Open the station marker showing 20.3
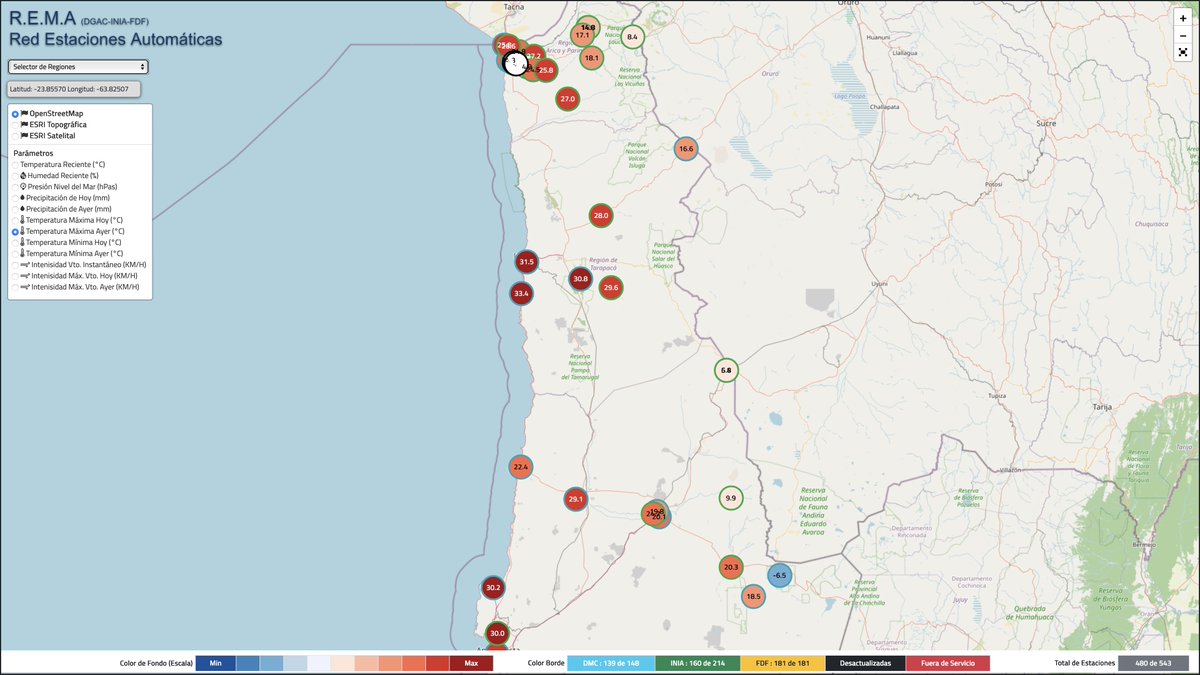Screen dimensions: 1200x675 (730, 567)
